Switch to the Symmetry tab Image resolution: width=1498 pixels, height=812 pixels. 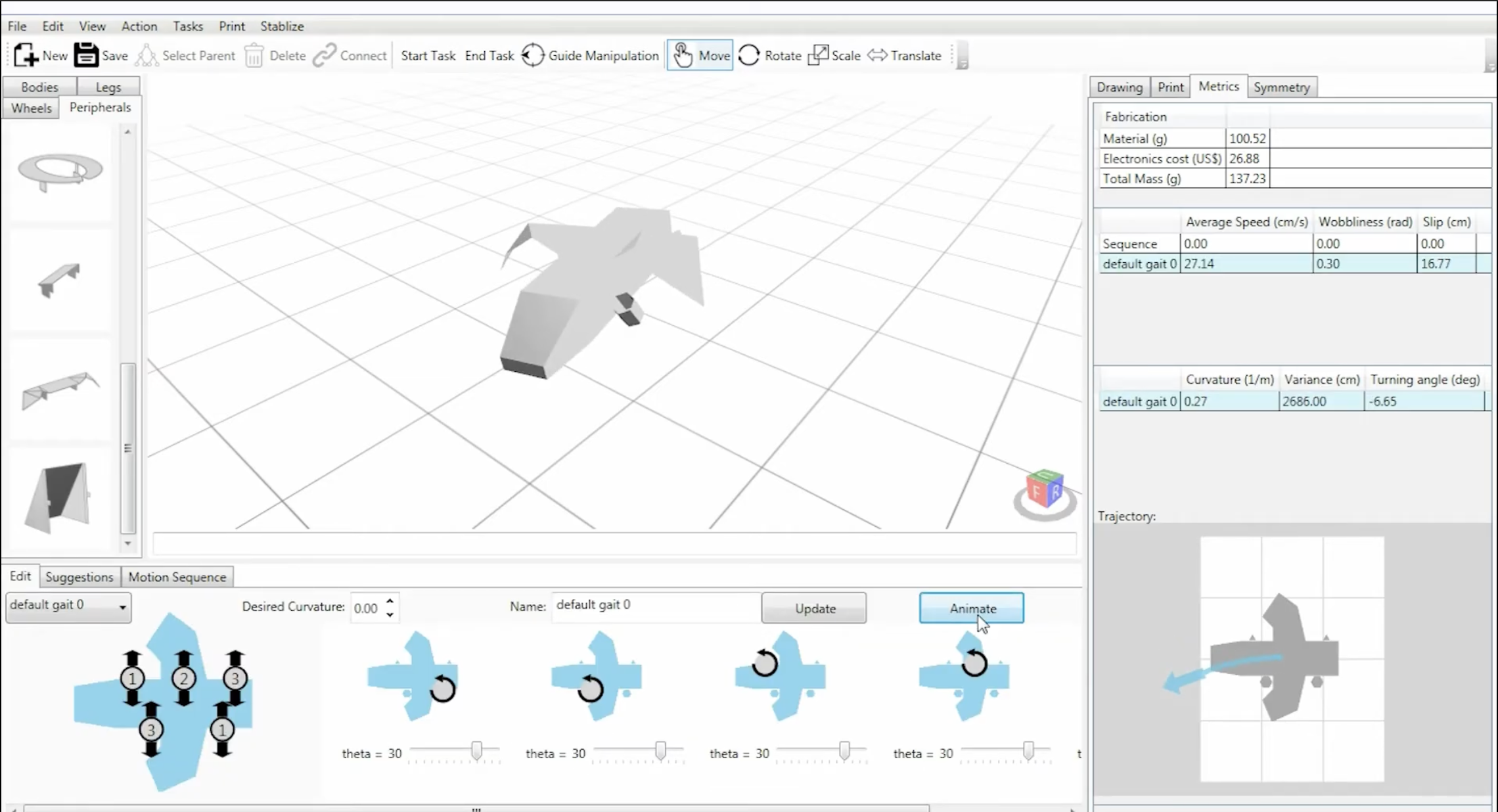point(1281,87)
